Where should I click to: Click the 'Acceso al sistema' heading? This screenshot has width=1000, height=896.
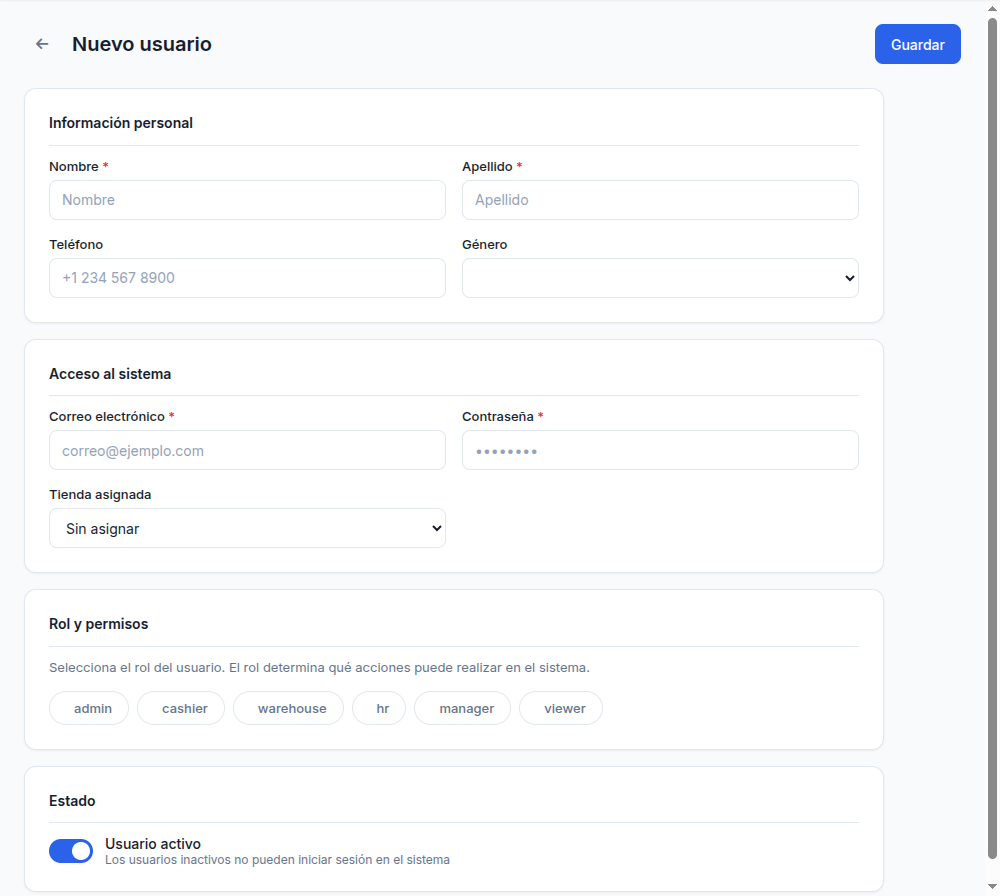(x=110, y=374)
